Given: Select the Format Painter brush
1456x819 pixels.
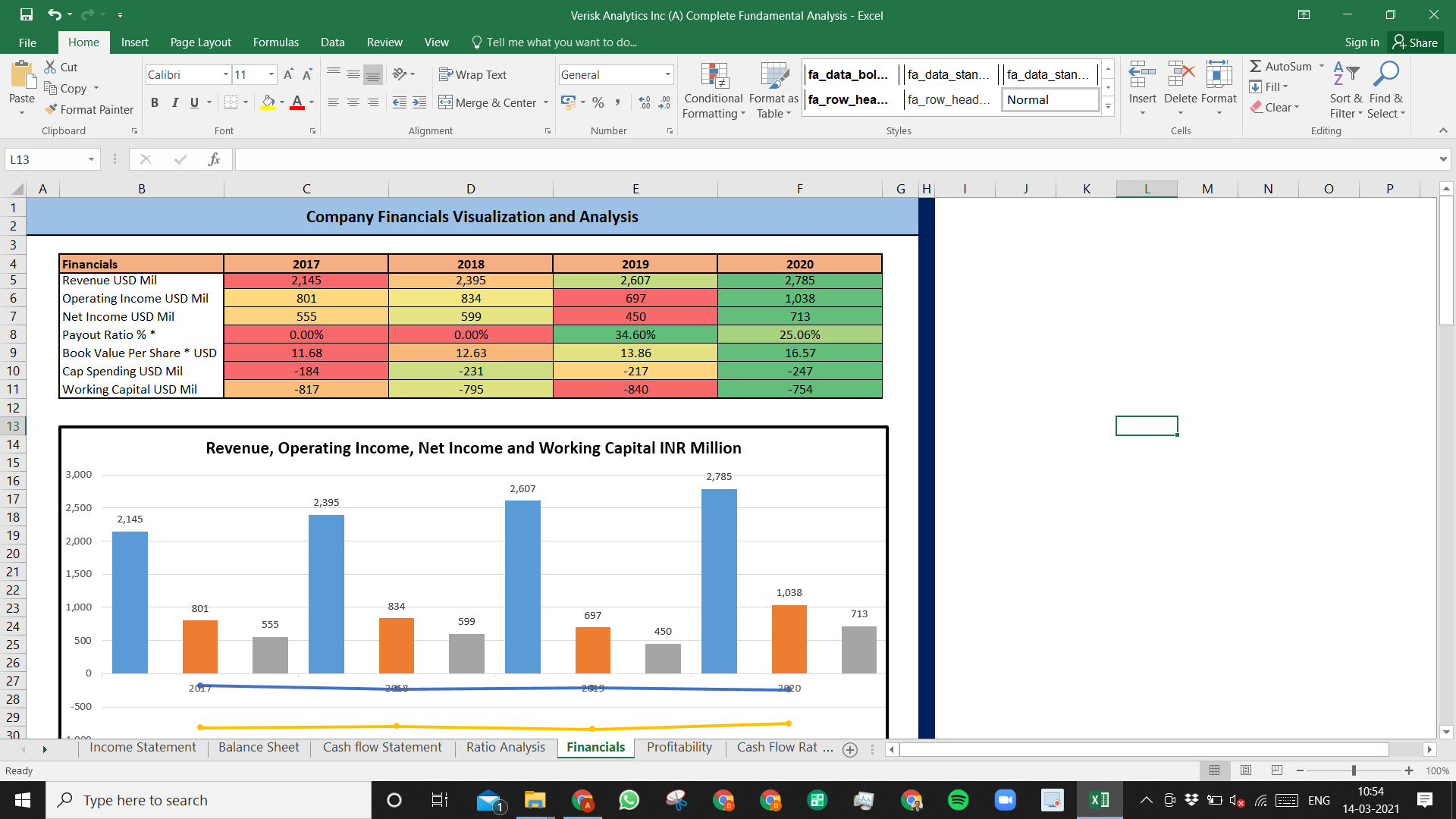Looking at the screenshot, I should click(x=89, y=109).
